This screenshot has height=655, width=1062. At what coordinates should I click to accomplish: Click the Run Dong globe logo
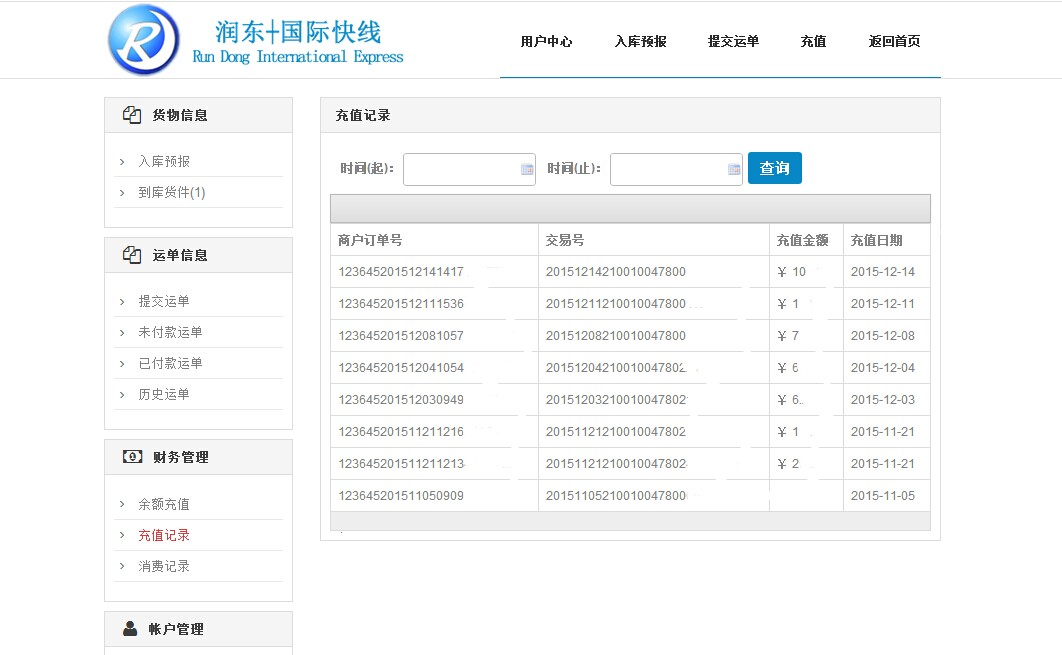point(144,40)
